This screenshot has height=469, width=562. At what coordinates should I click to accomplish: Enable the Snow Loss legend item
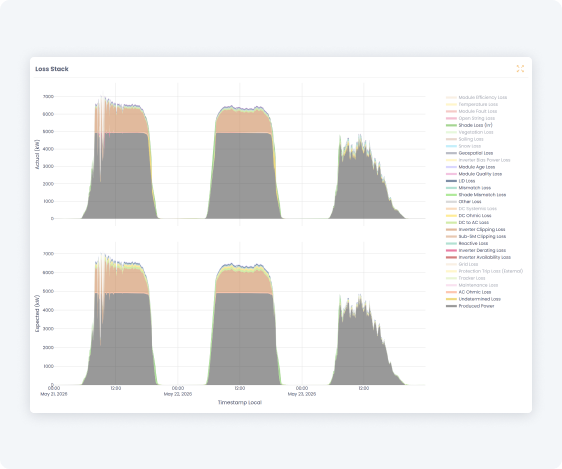coord(463,146)
